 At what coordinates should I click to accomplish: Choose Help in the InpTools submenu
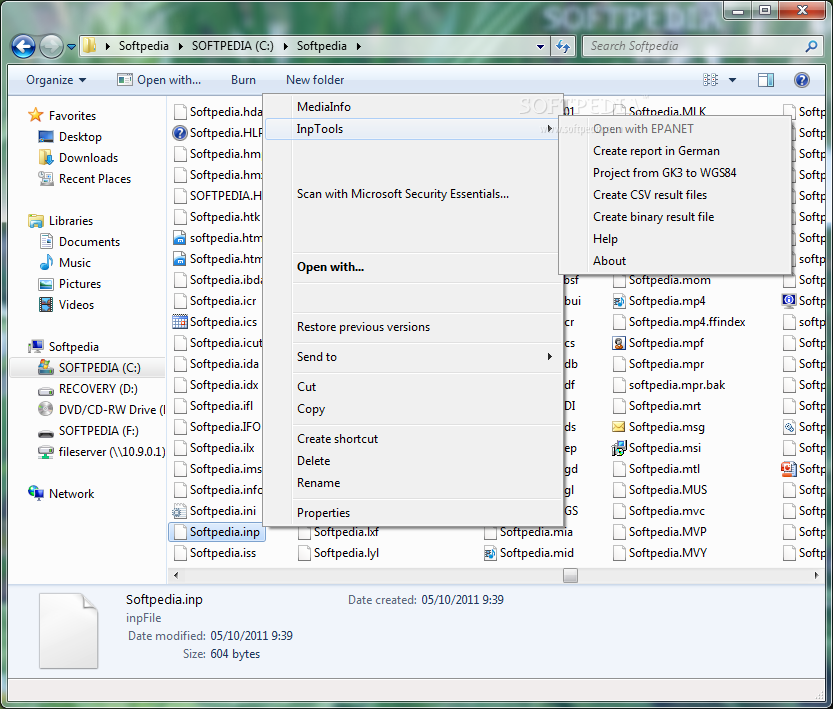[x=675, y=239]
